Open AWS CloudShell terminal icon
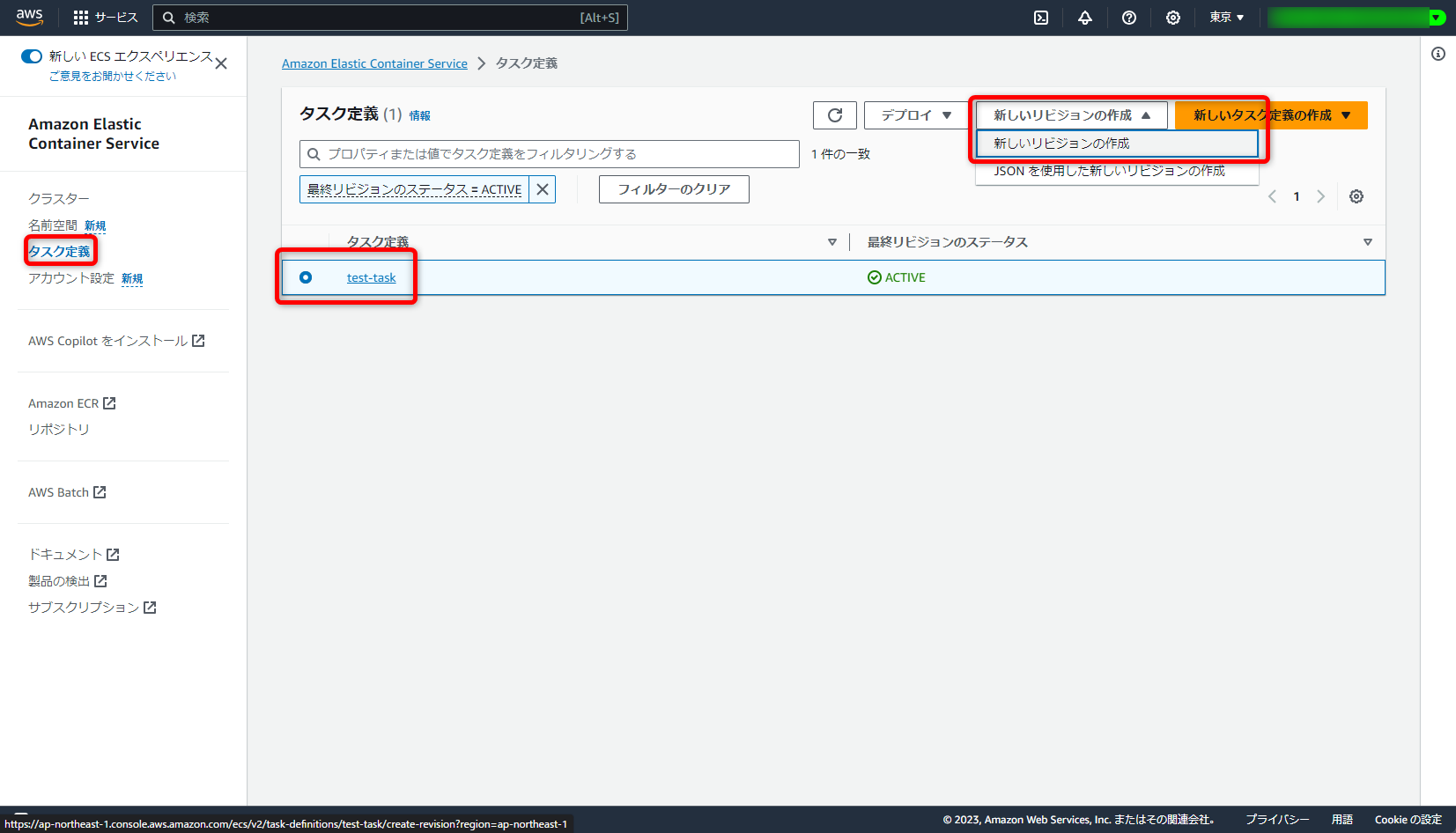 (1040, 17)
